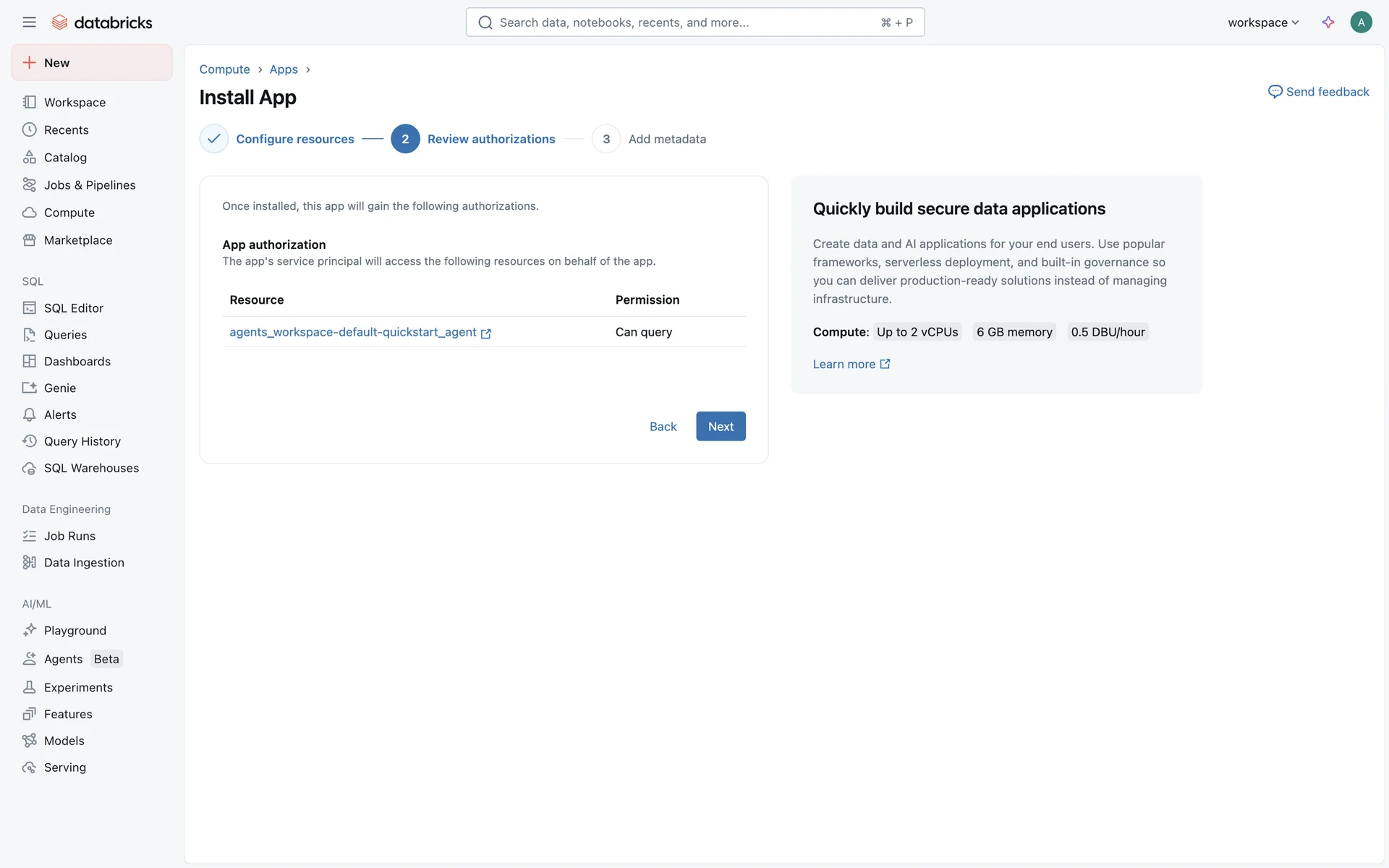
Task: Go back to Configure resources step
Action: pos(294,139)
